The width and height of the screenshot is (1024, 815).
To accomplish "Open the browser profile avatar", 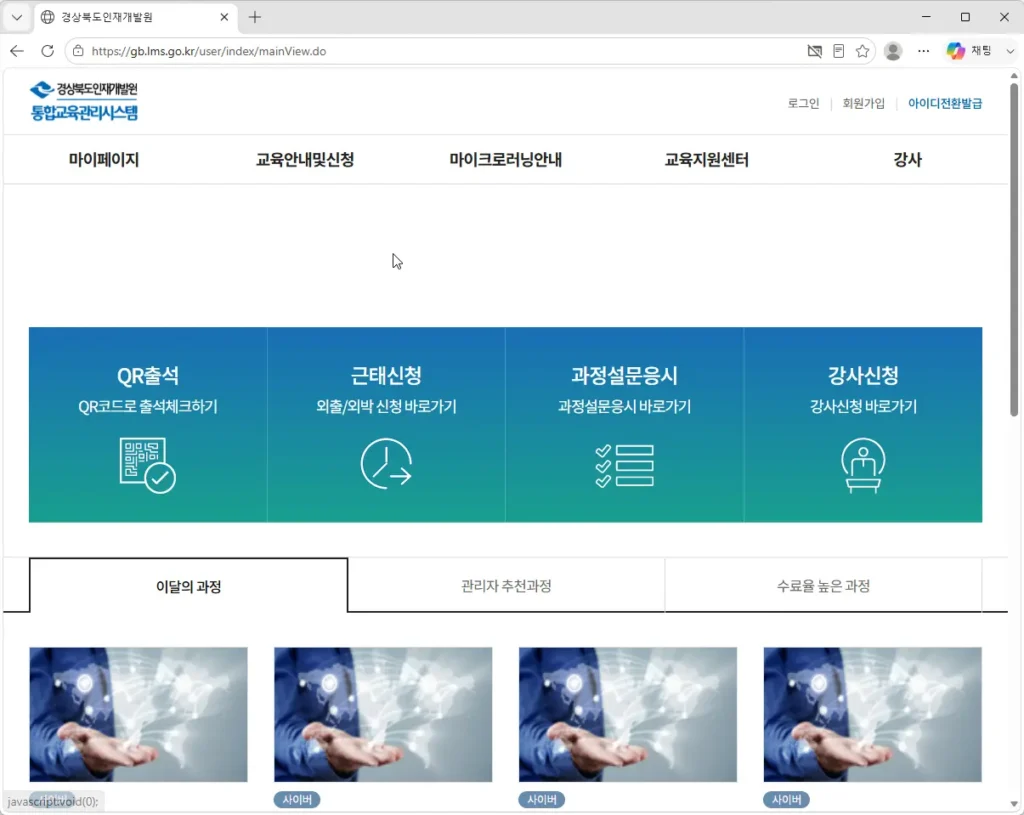I will point(893,51).
